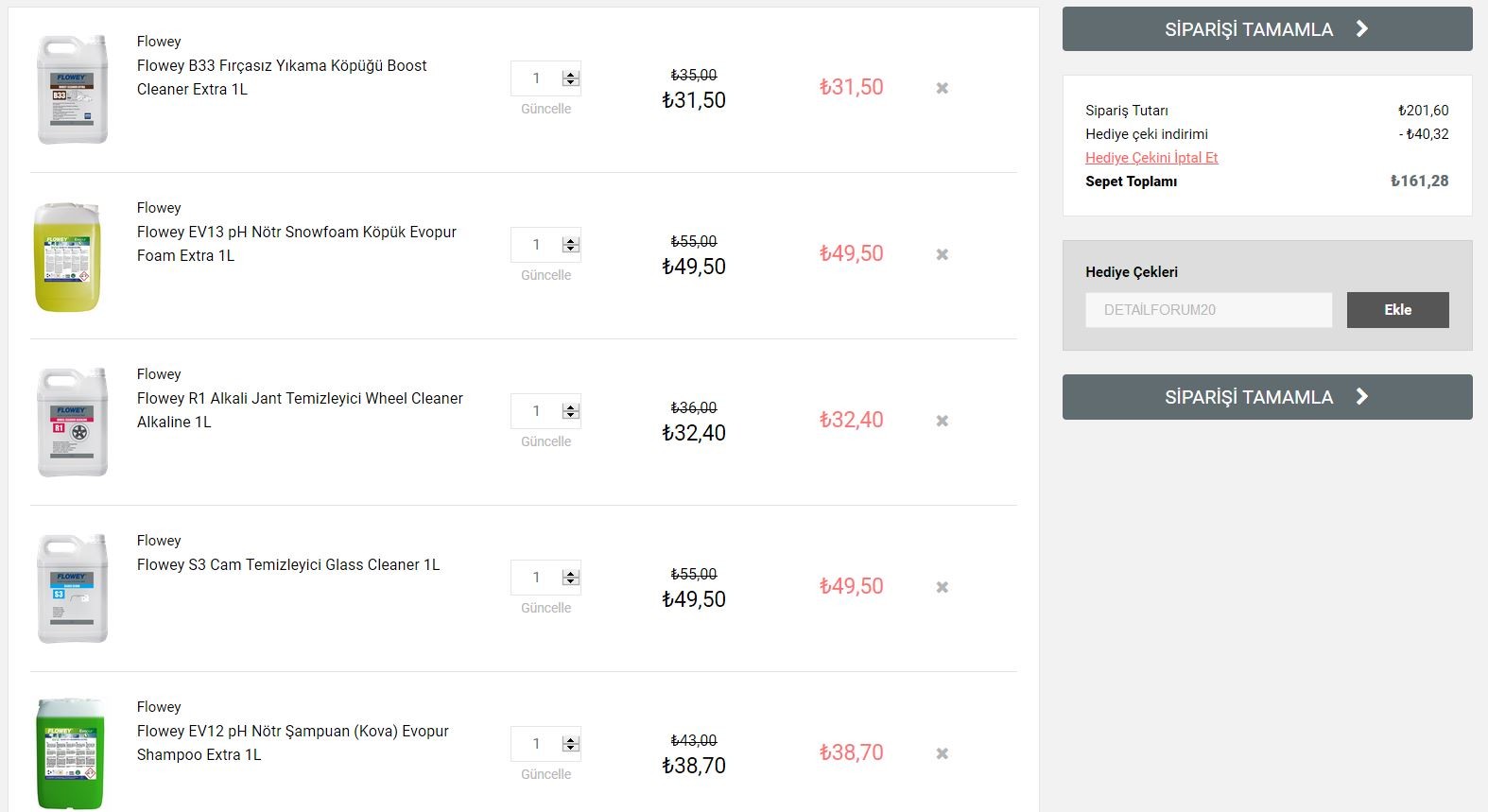
Task: Click Flowey brand name above EV12 product
Action: click(x=159, y=707)
